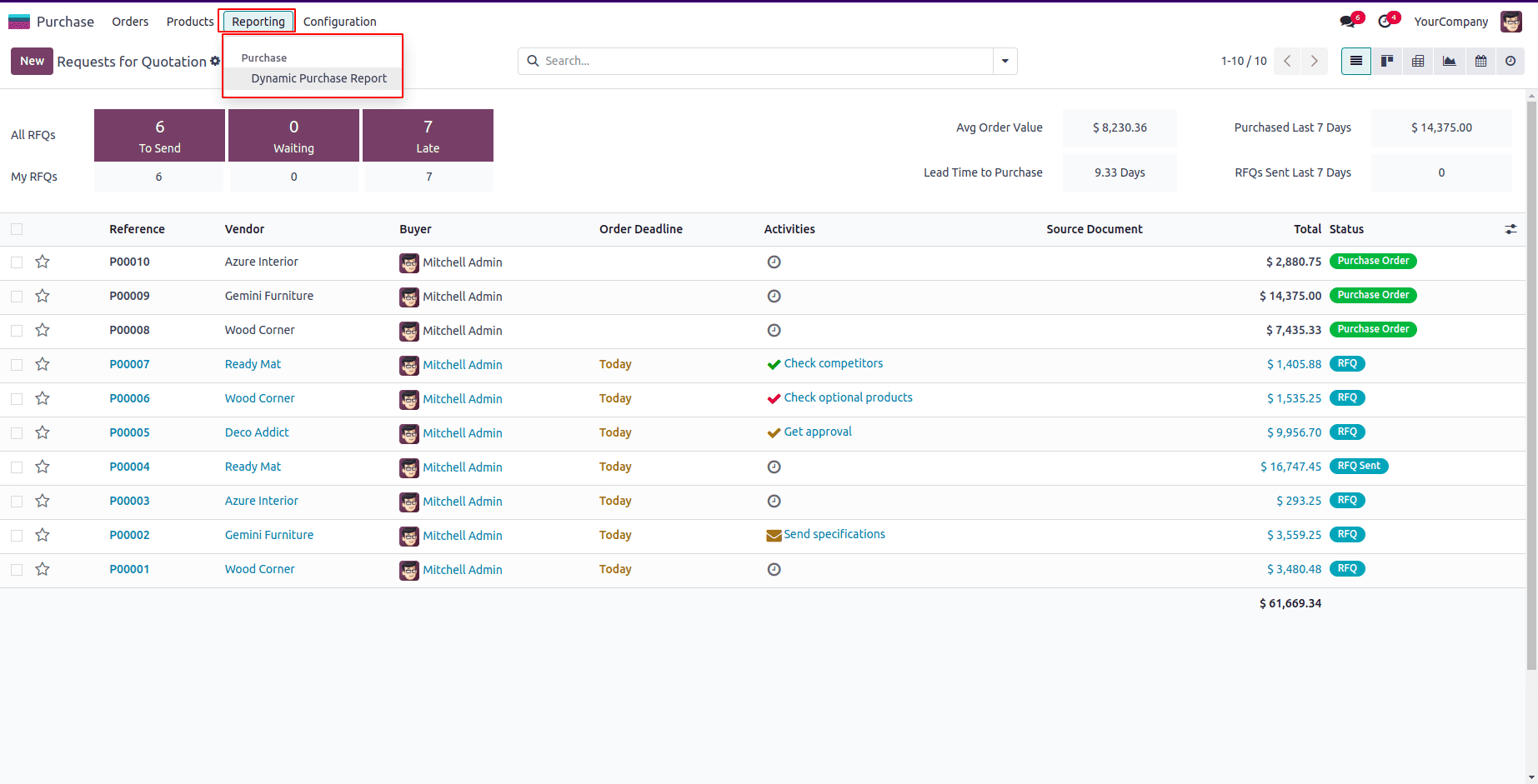Screen dimensions: 1538x784
Task: Switch to list view
Action: point(1356,61)
